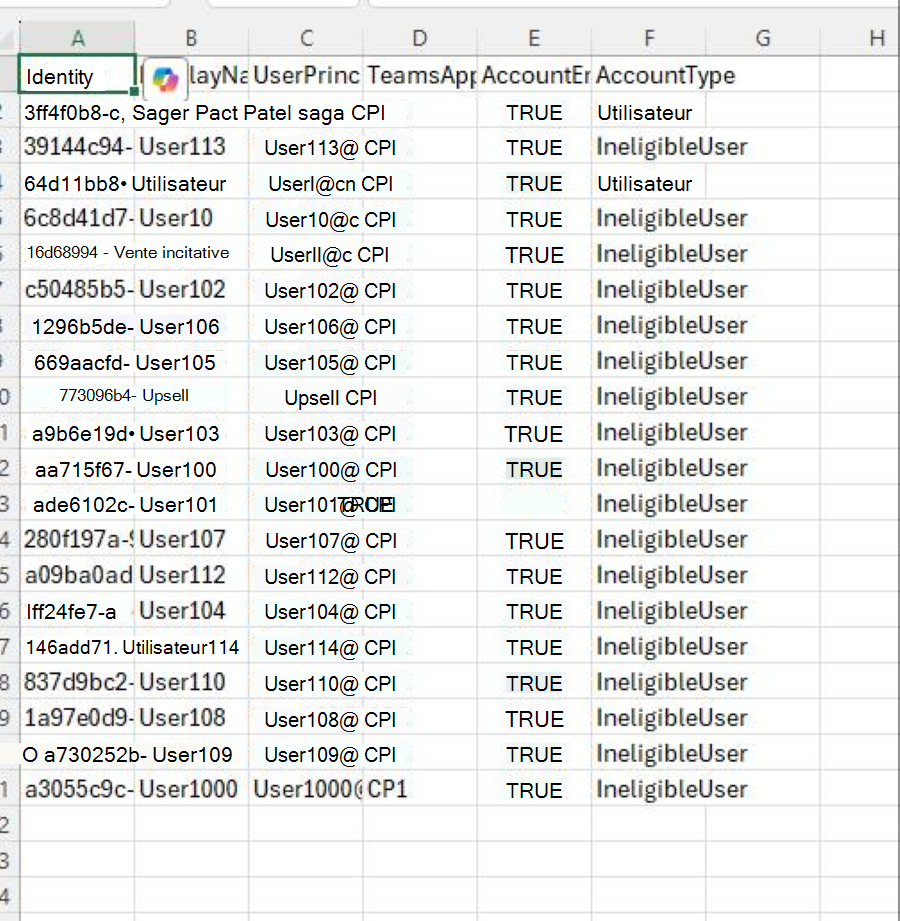
Task: Click the UserPrinc header cell
Action: 306,75
